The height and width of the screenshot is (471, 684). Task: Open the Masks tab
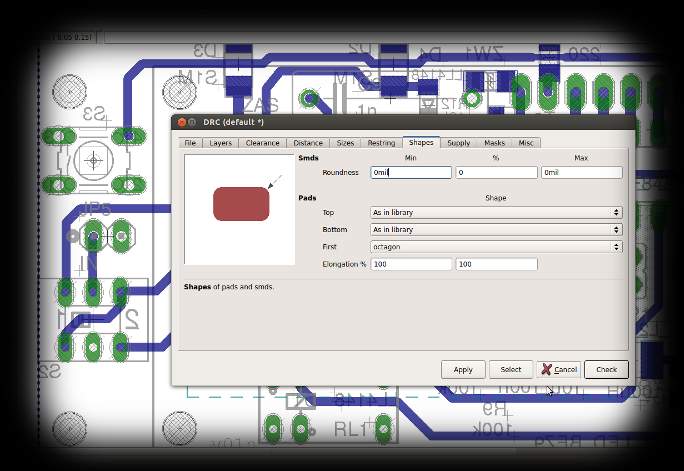click(494, 143)
